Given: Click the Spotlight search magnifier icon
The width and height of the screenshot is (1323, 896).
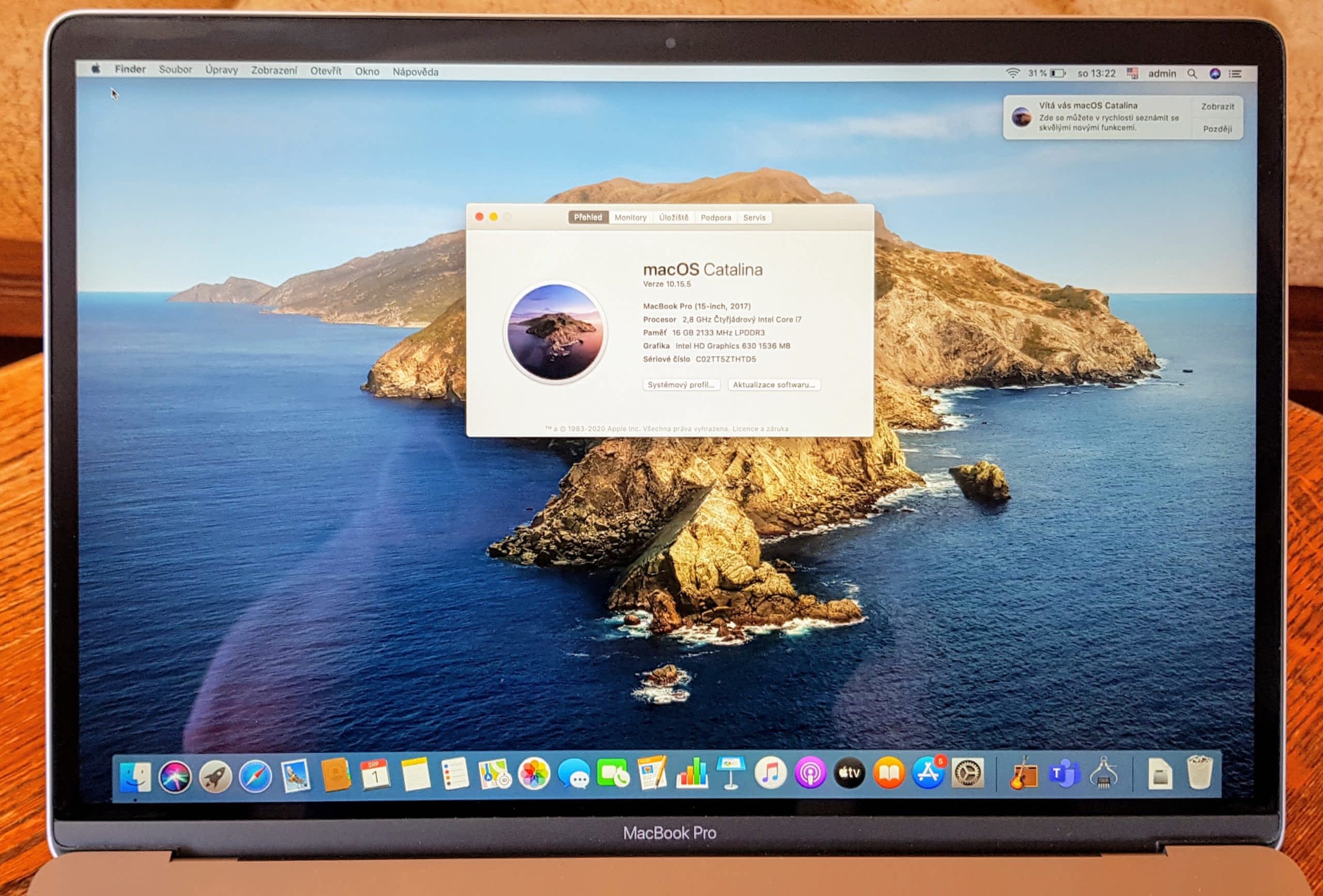Looking at the screenshot, I should (x=1192, y=74).
